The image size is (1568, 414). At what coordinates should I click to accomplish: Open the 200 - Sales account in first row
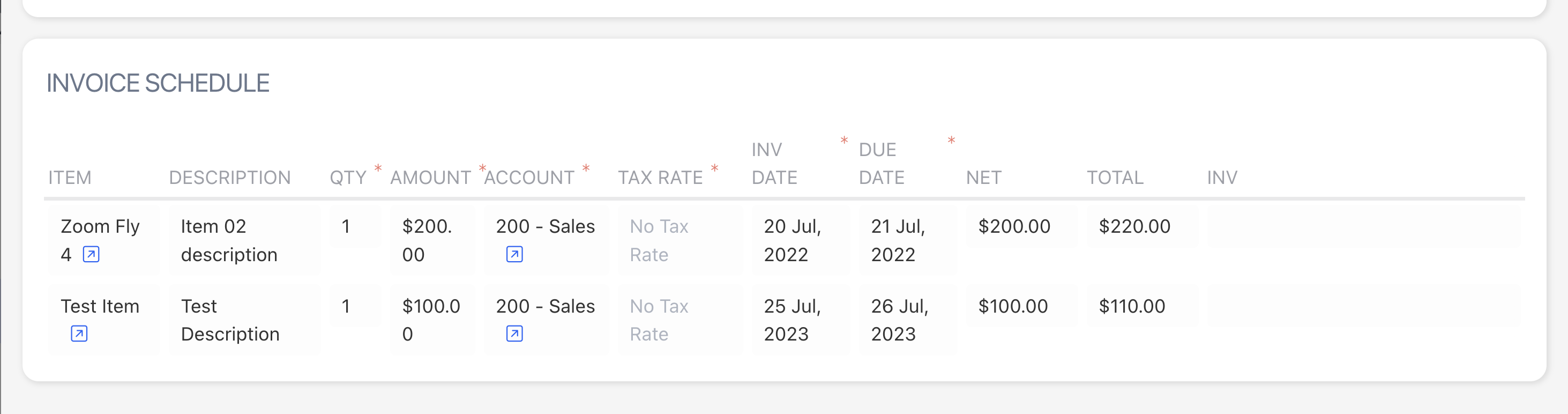point(545,226)
